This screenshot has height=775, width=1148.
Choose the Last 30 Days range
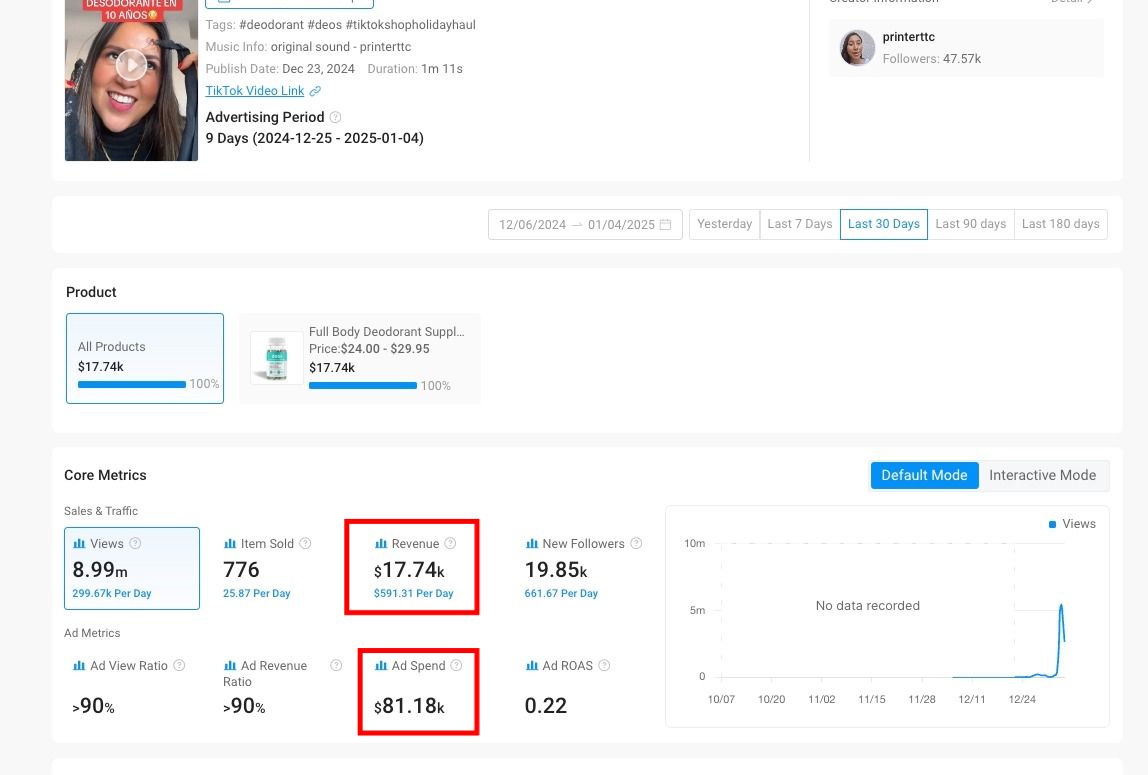[884, 224]
